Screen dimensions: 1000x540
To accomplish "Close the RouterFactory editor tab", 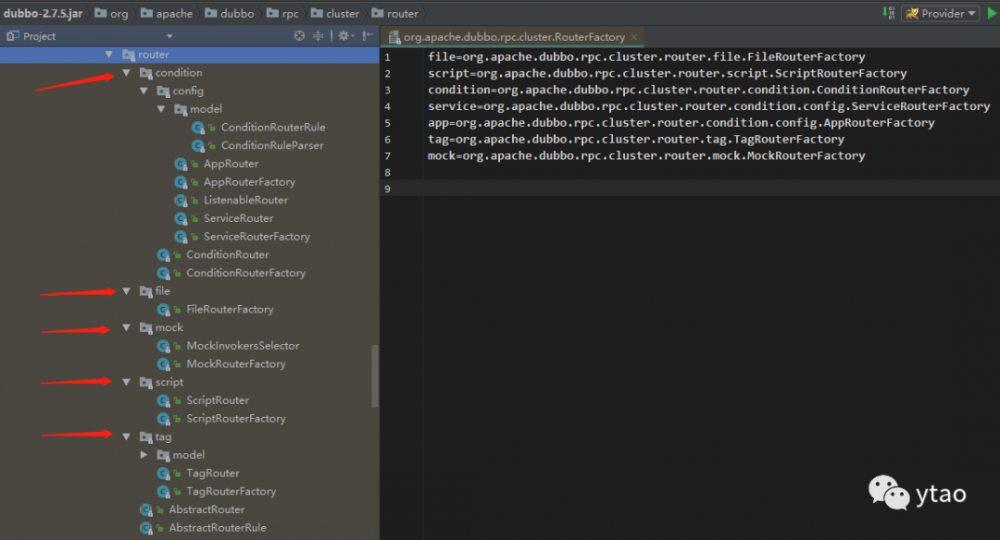I will [634, 37].
